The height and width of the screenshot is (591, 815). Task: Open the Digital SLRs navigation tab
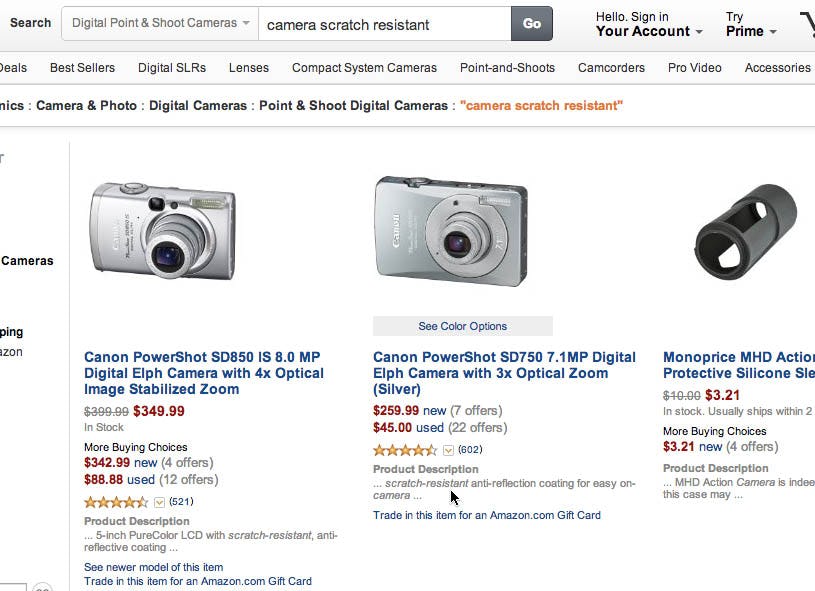pos(172,68)
